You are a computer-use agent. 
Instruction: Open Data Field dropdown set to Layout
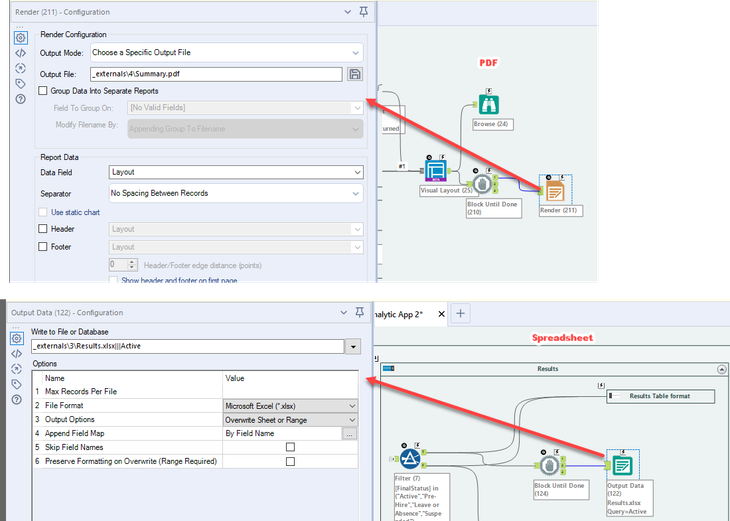236,172
